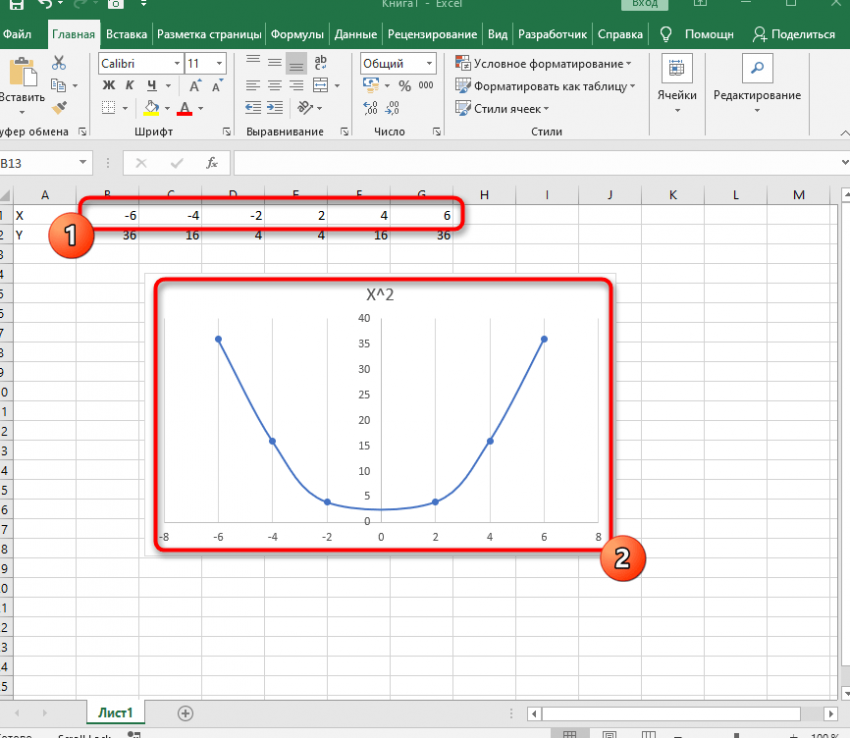Open the Calibri font name dropdown
This screenshot has height=738, width=850.
[140, 63]
